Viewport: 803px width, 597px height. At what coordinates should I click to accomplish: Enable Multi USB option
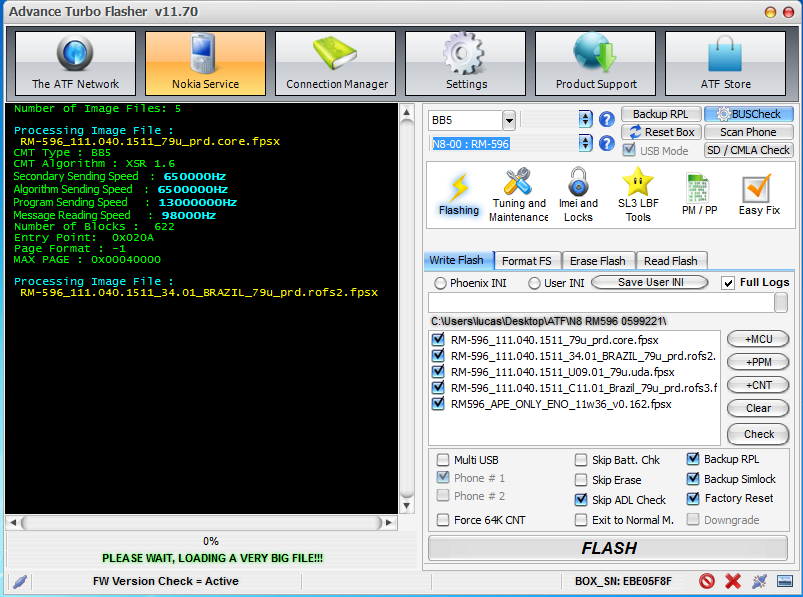443,460
